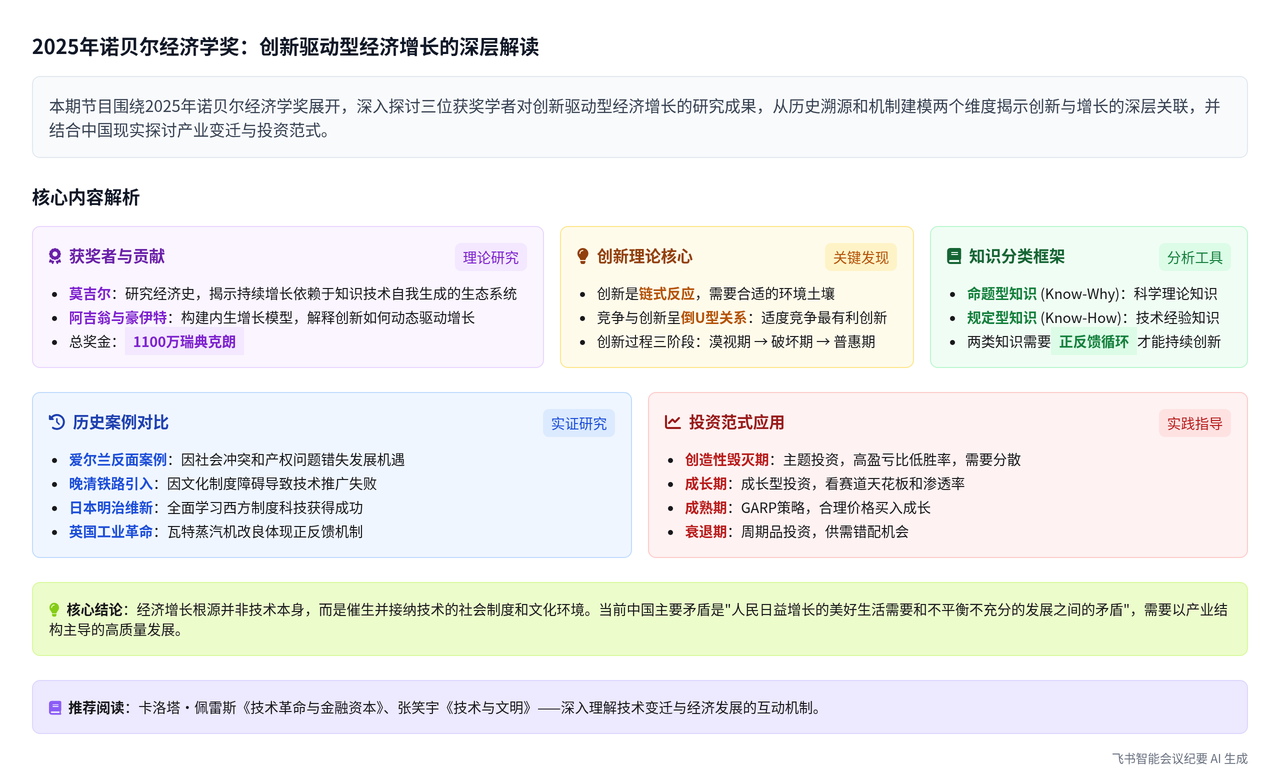The height and width of the screenshot is (782, 1280).
Task: Click the 创造性毁灭期 investment phase item
Action: (x=726, y=460)
